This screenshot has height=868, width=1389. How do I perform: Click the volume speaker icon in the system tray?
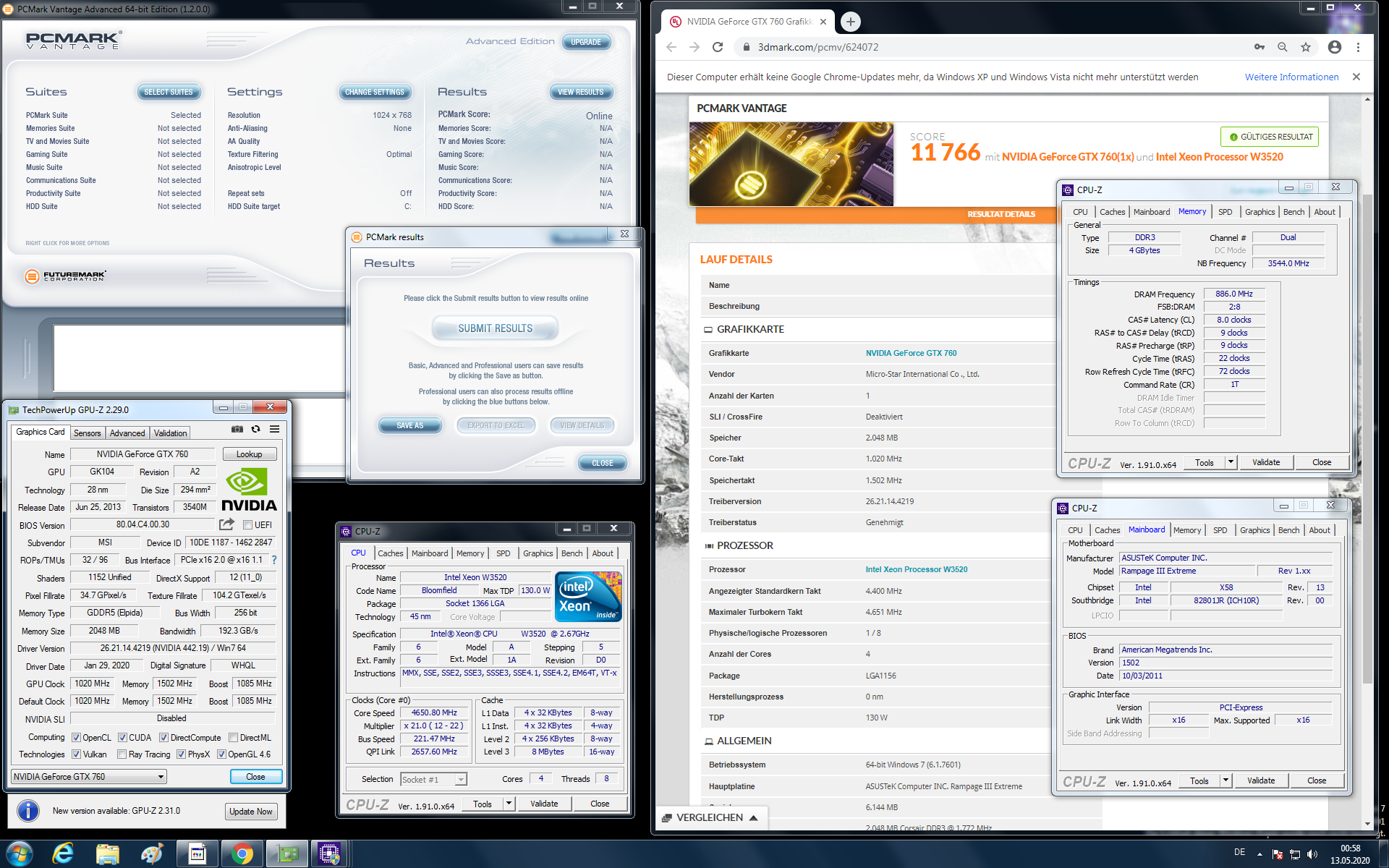point(1313,854)
